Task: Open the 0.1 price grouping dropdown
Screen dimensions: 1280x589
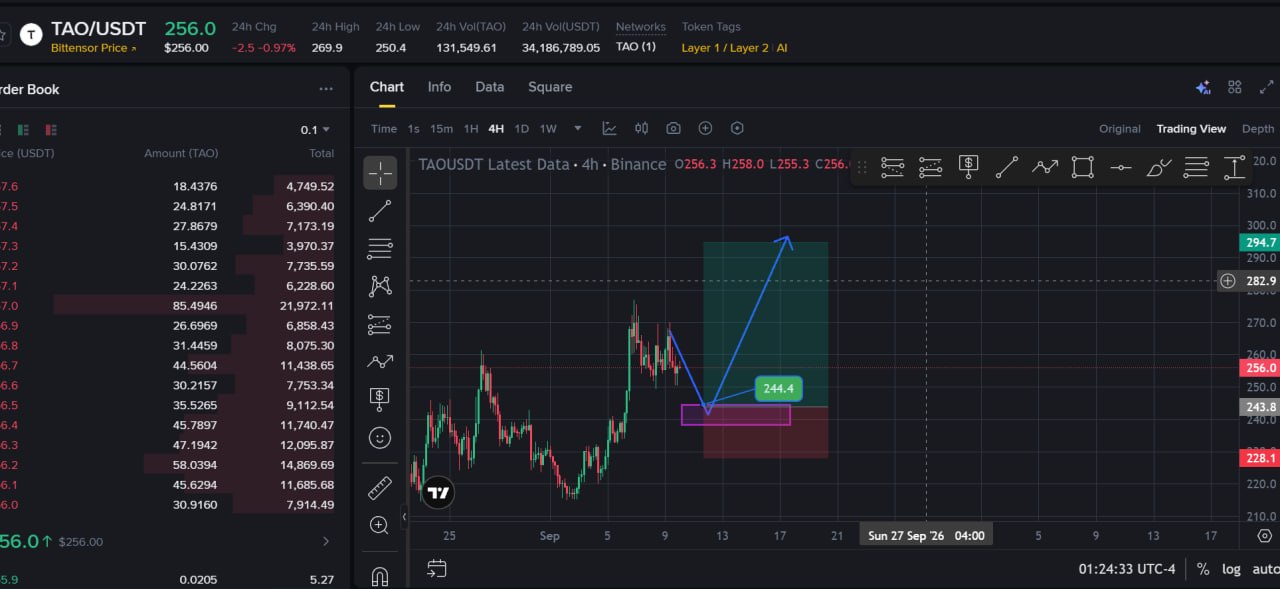Action: (x=315, y=130)
